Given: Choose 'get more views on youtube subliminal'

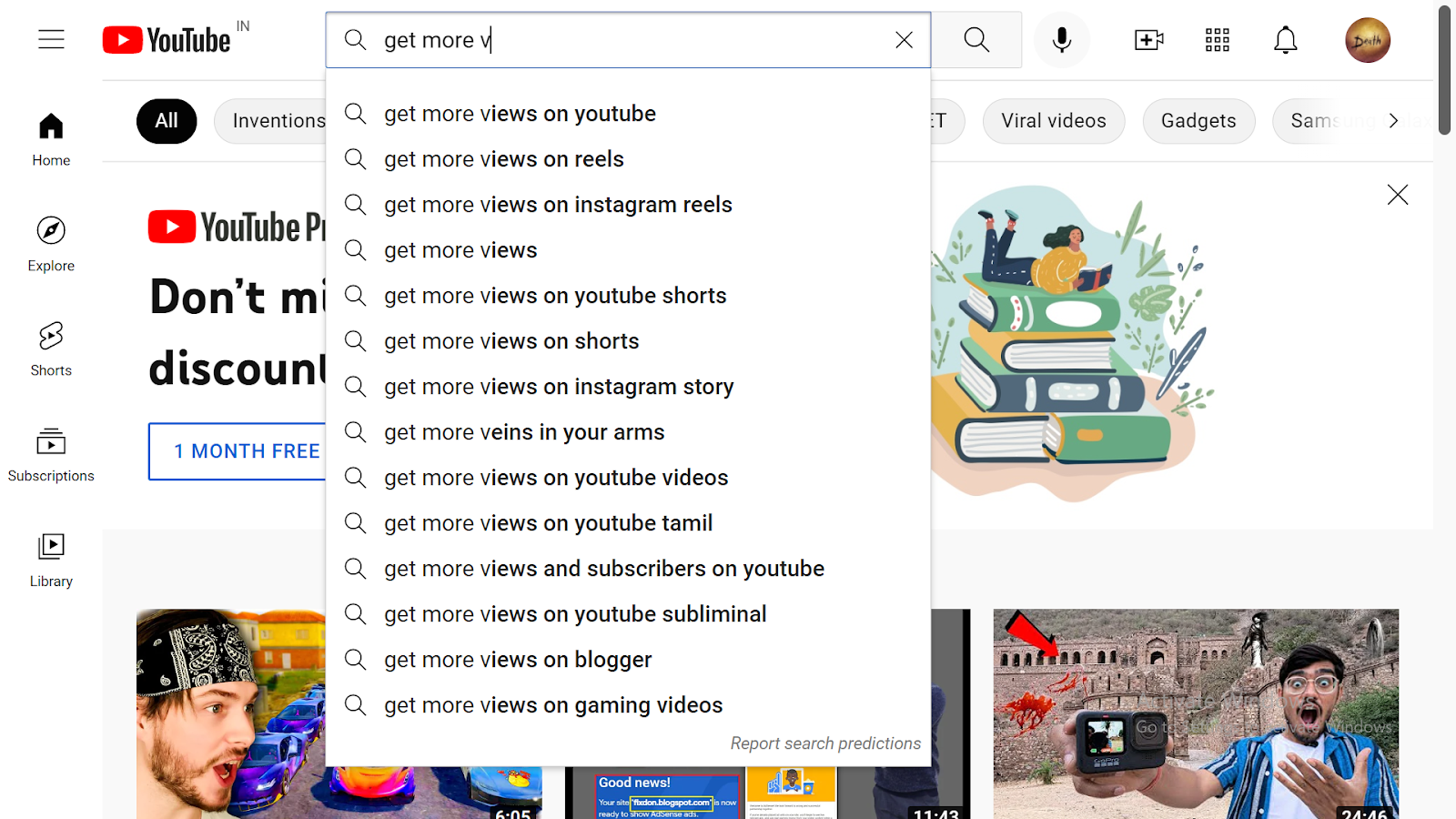Looking at the screenshot, I should (x=628, y=614).
